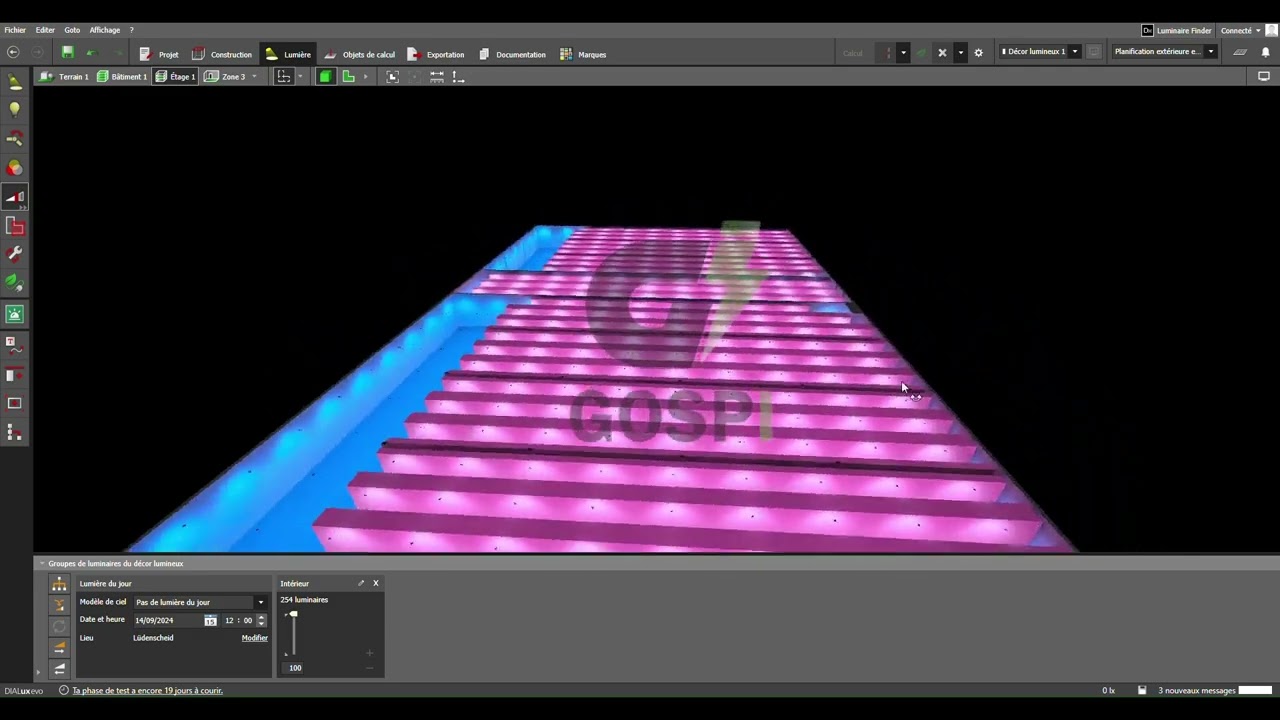Save the project with the green disk icon
The height and width of the screenshot is (720, 1280).
click(67, 53)
